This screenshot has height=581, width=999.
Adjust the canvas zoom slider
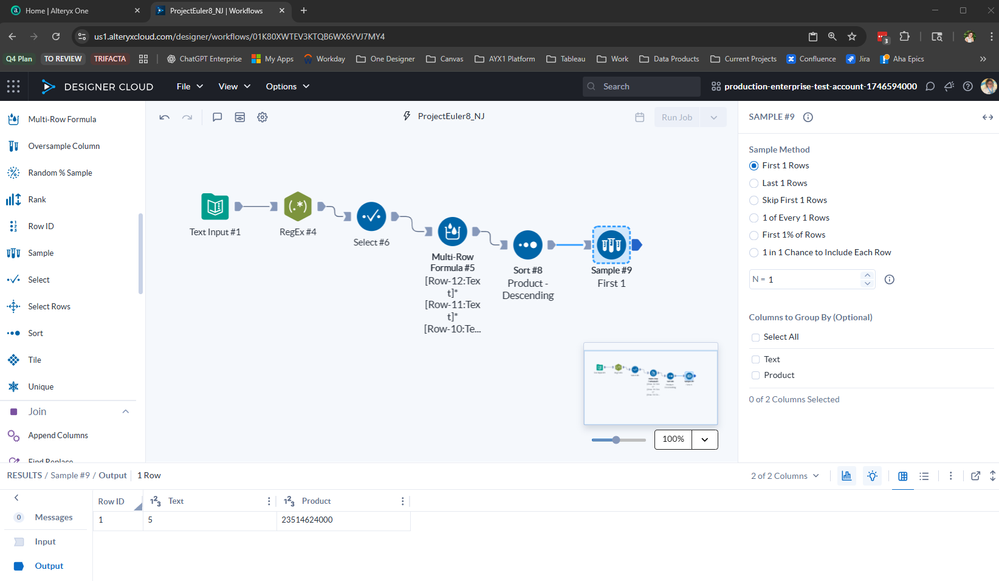tap(616, 440)
